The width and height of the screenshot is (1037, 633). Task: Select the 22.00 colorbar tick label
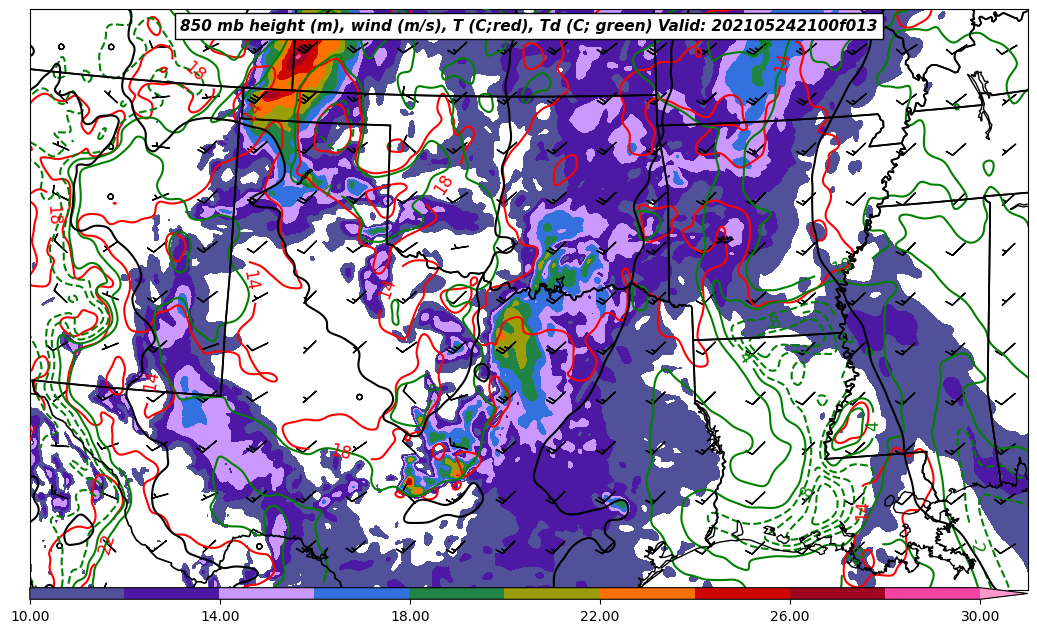click(600, 616)
